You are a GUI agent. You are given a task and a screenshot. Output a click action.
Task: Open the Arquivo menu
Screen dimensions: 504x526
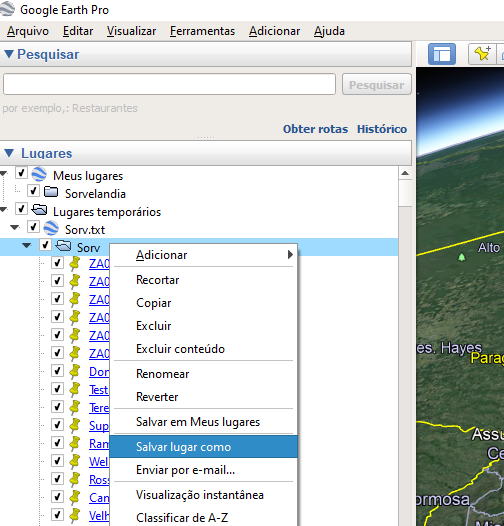coord(28,31)
